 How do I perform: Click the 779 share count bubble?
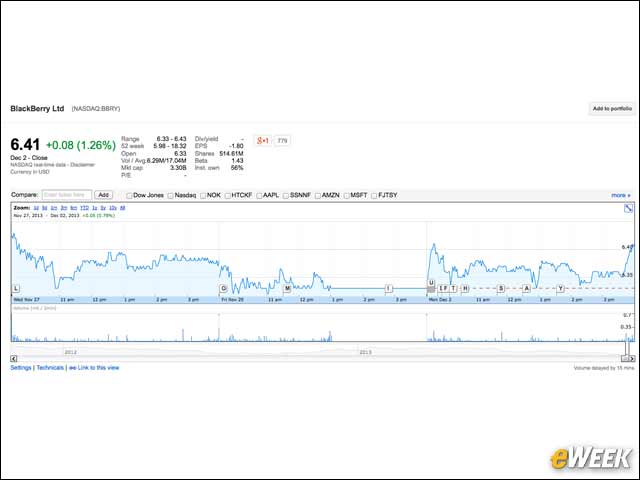[x=282, y=141]
